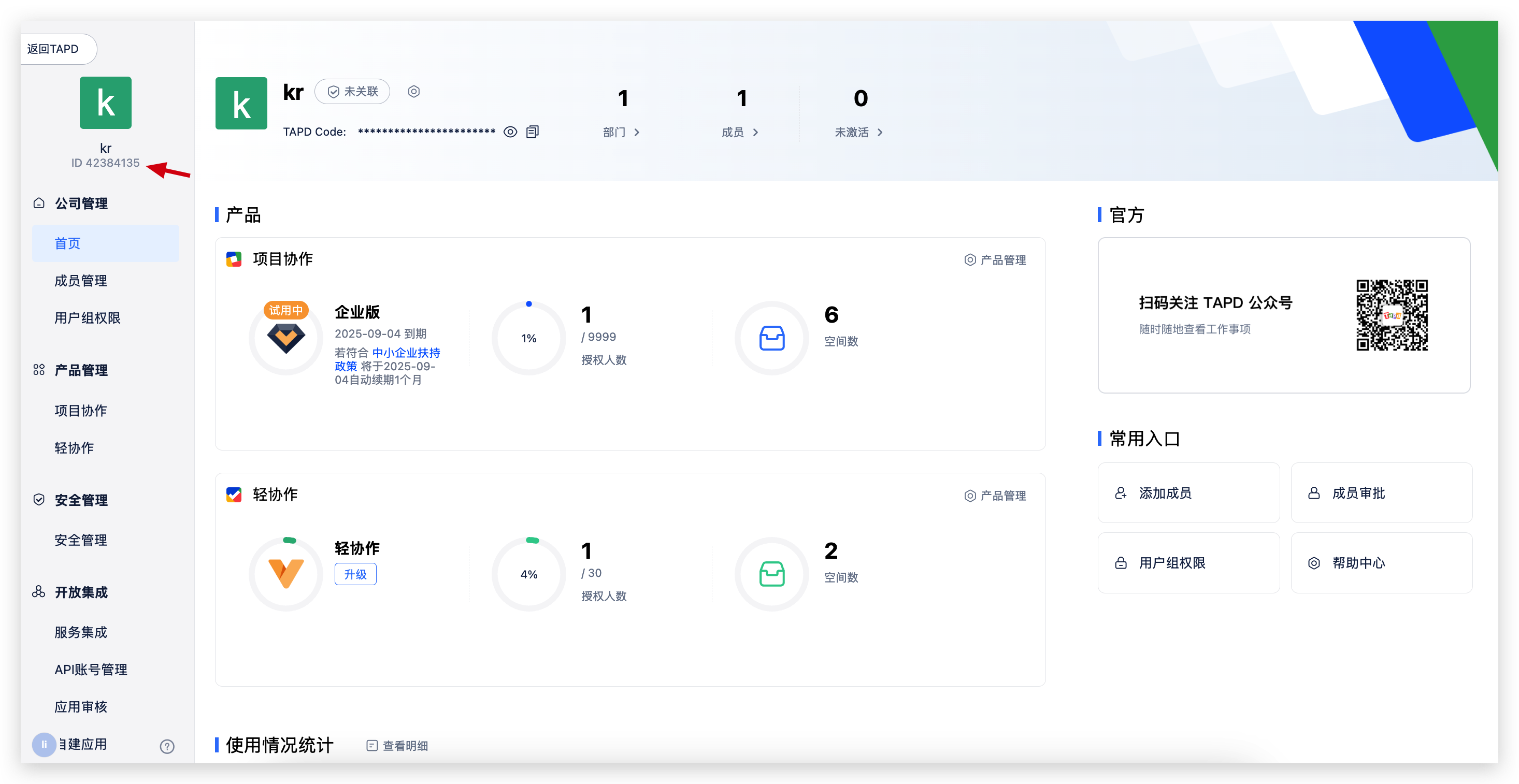This screenshot has width=1519, height=784.
Task: Click the 轻协作 green space box icon
Action: (x=771, y=574)
